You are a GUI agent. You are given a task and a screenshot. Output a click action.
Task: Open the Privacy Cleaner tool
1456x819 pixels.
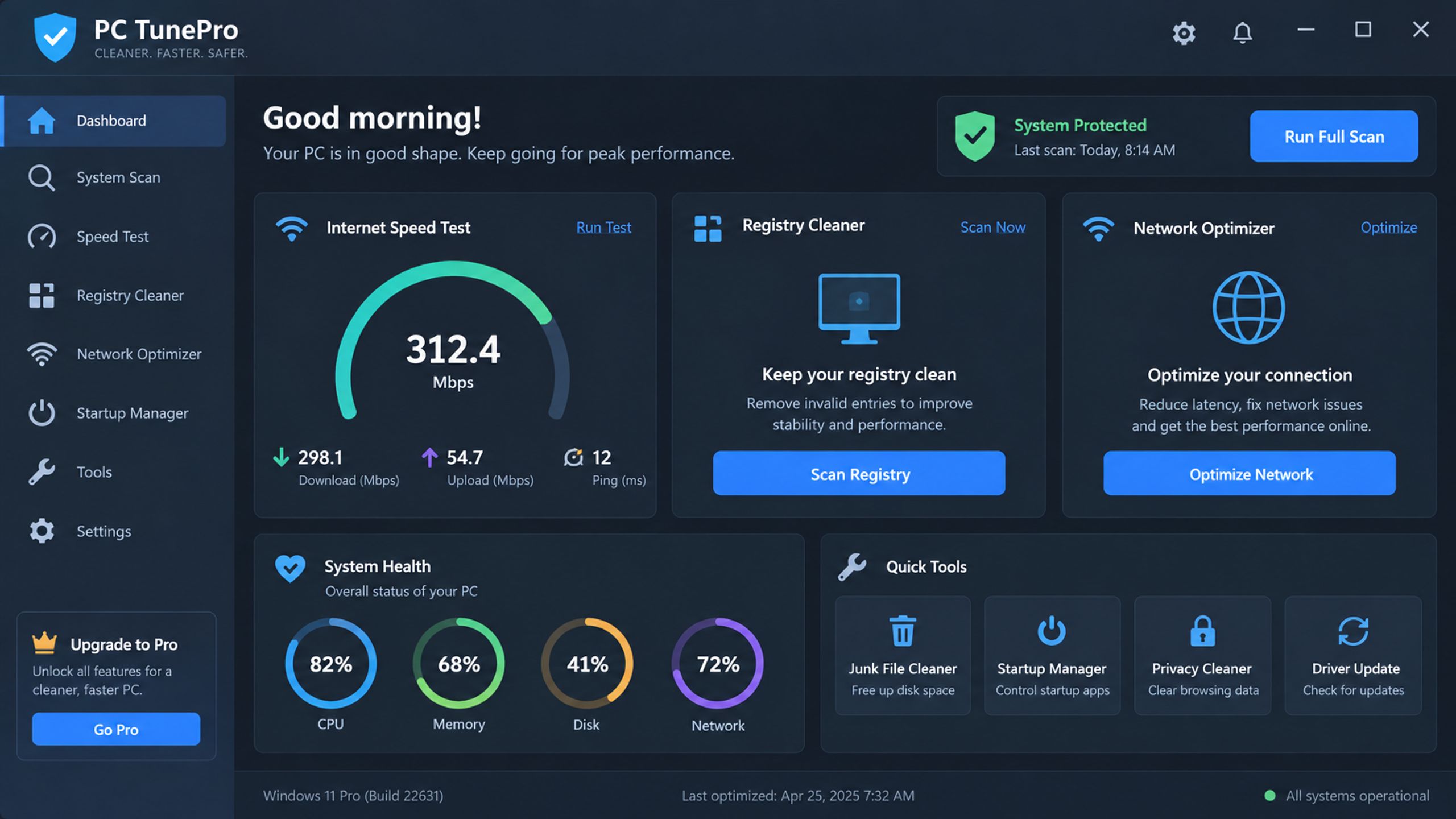click(1202, 655)
